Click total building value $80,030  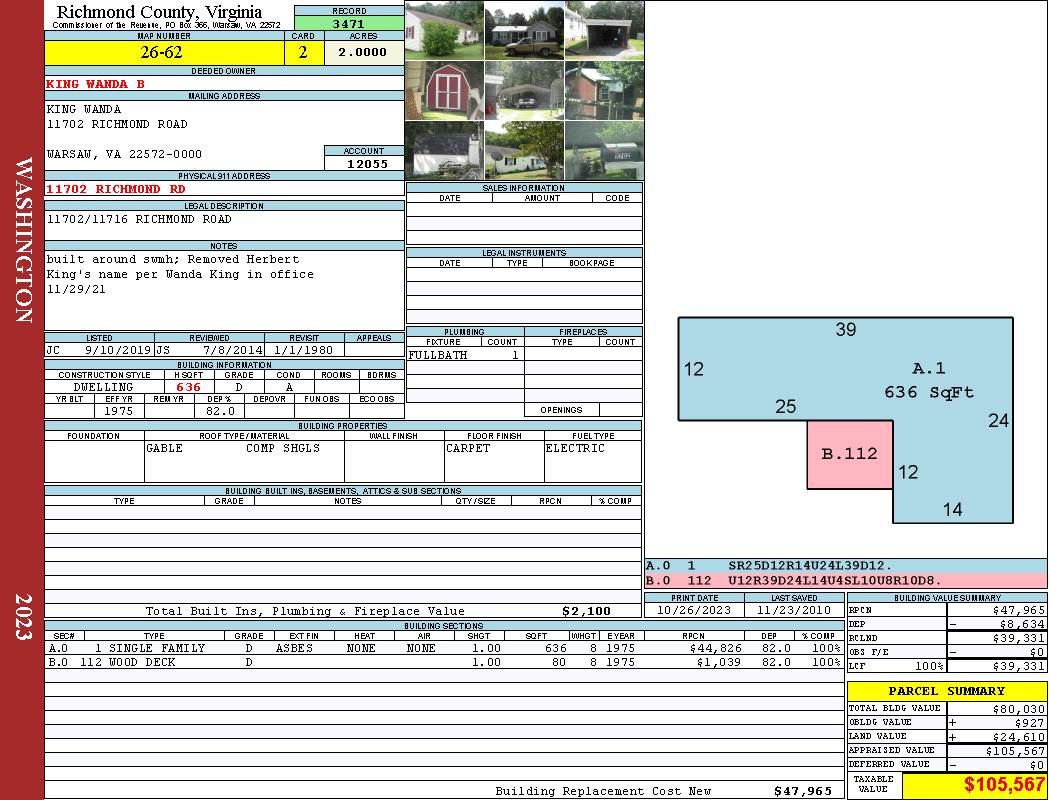click(1018, 709)
